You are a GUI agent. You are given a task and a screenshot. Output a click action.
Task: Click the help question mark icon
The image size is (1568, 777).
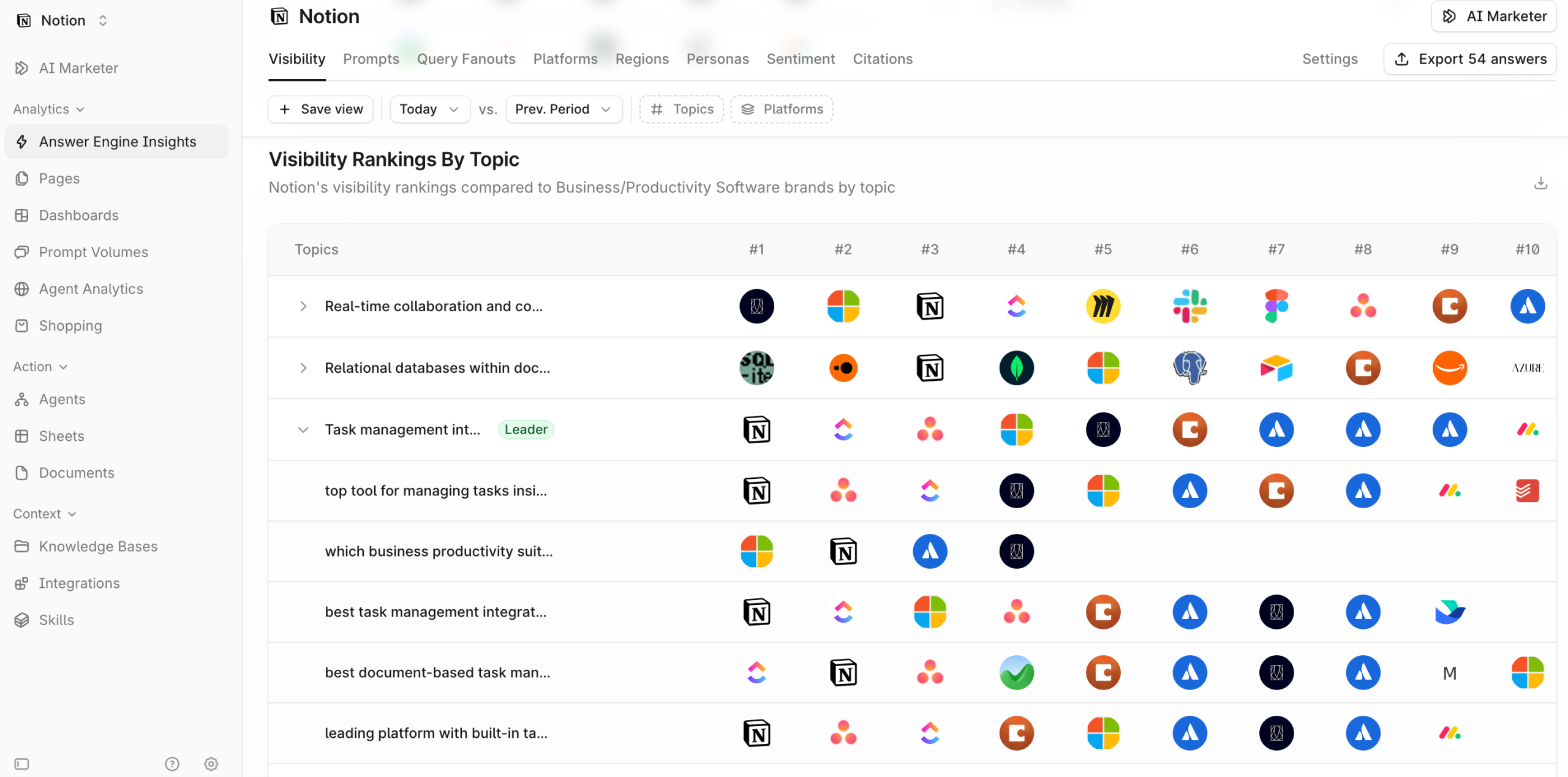[172, 764]
